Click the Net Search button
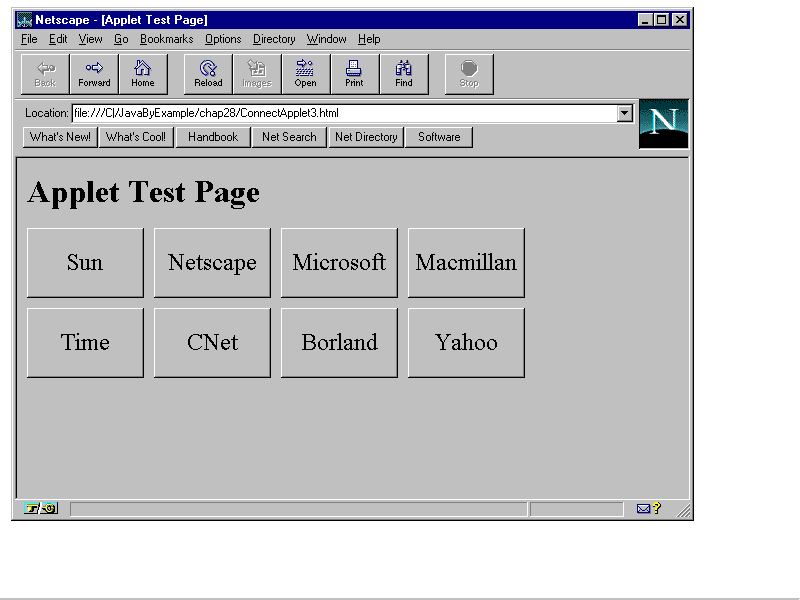800x600 pixels. coord(289,137)
